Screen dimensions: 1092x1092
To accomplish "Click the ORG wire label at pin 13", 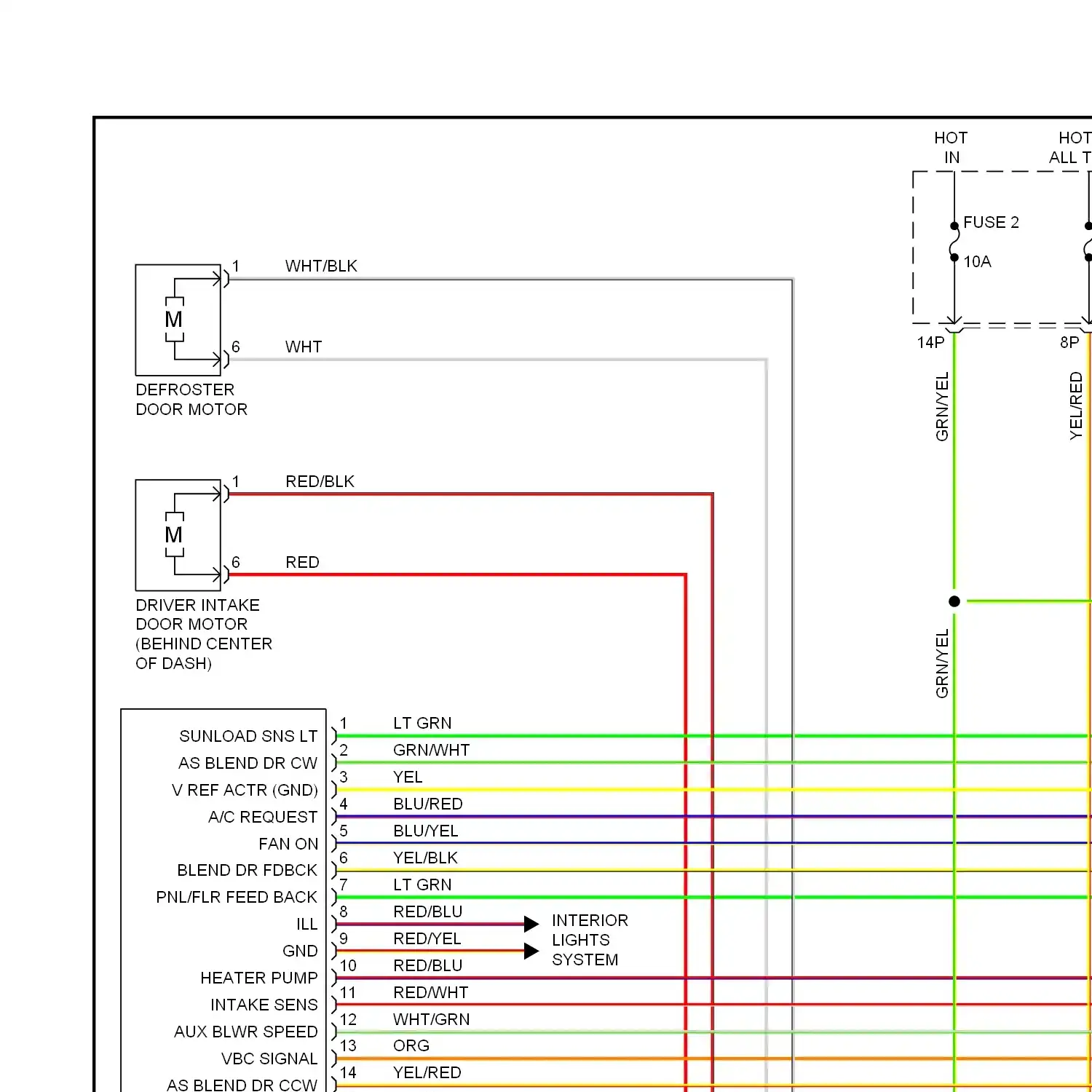I will [x=411, y=1045].
